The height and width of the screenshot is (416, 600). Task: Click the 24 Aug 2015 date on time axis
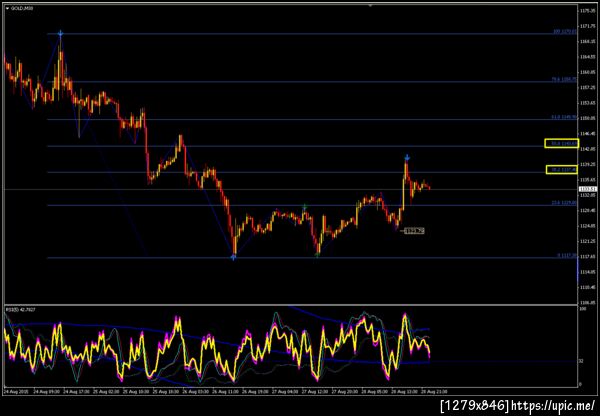point(15,392)
